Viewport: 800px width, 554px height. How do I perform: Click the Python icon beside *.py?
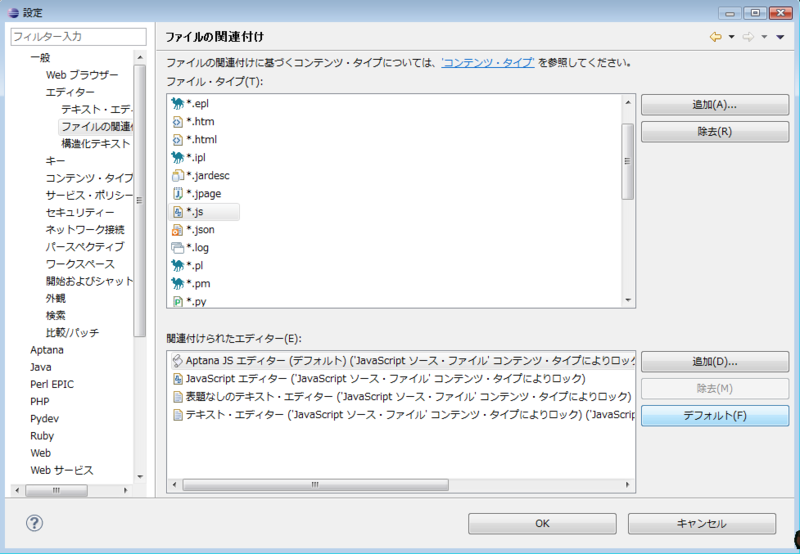[178, 301]
